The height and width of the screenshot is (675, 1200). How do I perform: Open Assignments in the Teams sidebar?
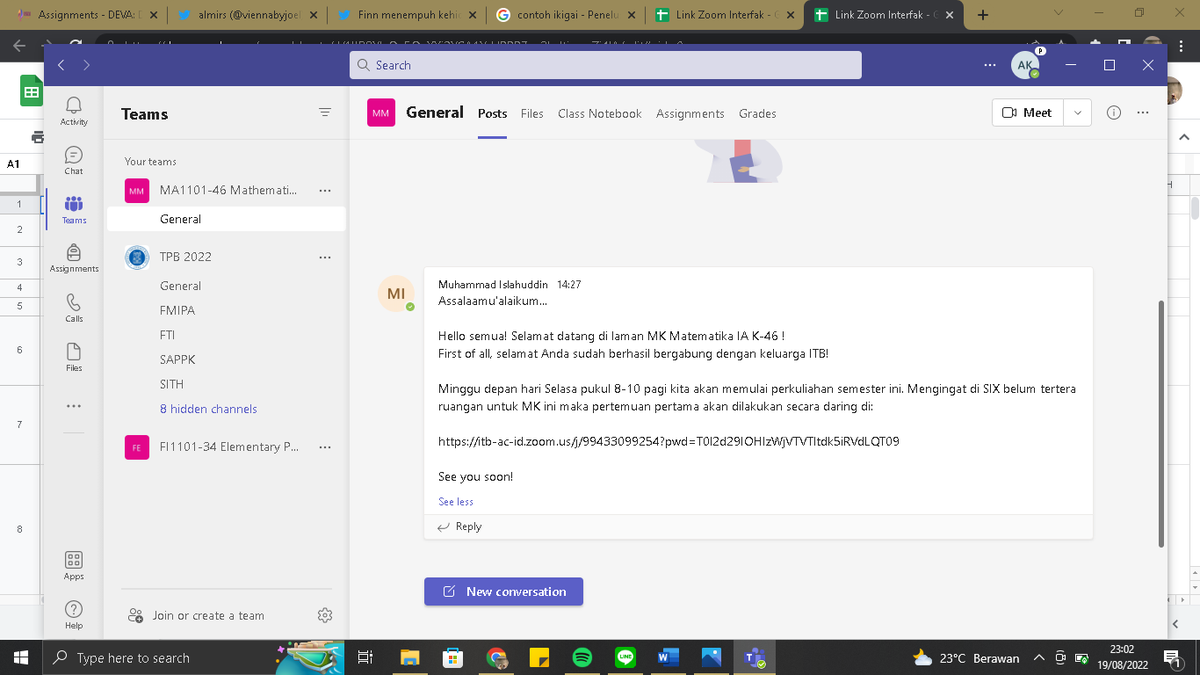(x=74, y=258)
